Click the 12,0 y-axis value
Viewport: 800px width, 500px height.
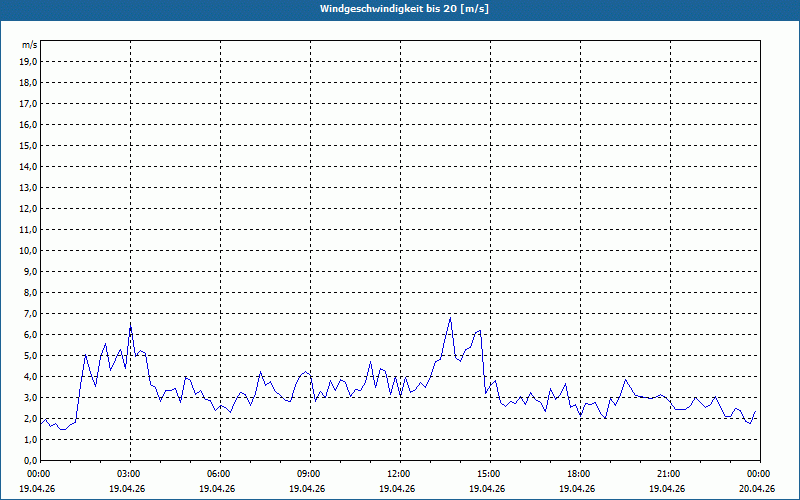[x=28, y=208]
